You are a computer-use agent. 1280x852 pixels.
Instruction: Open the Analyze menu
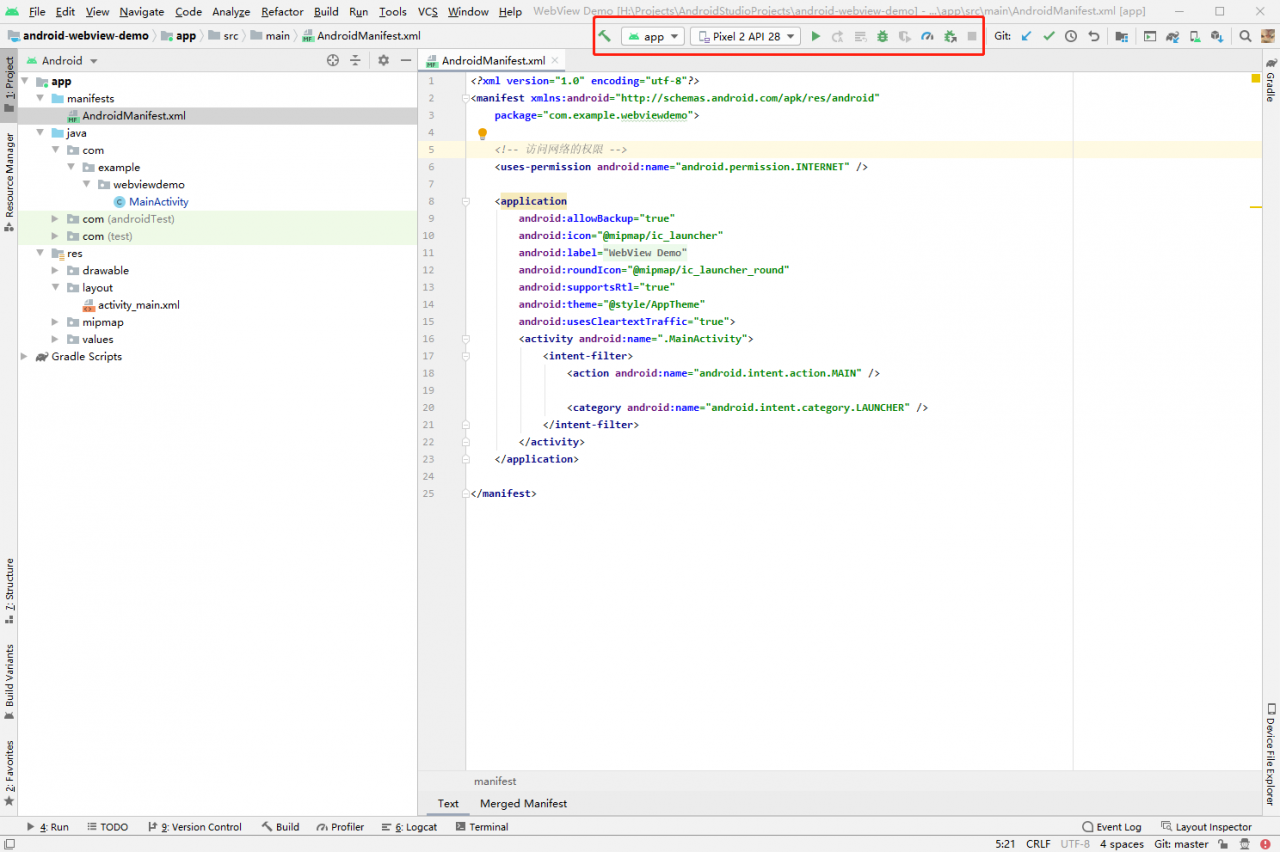[x=231, y=12]
